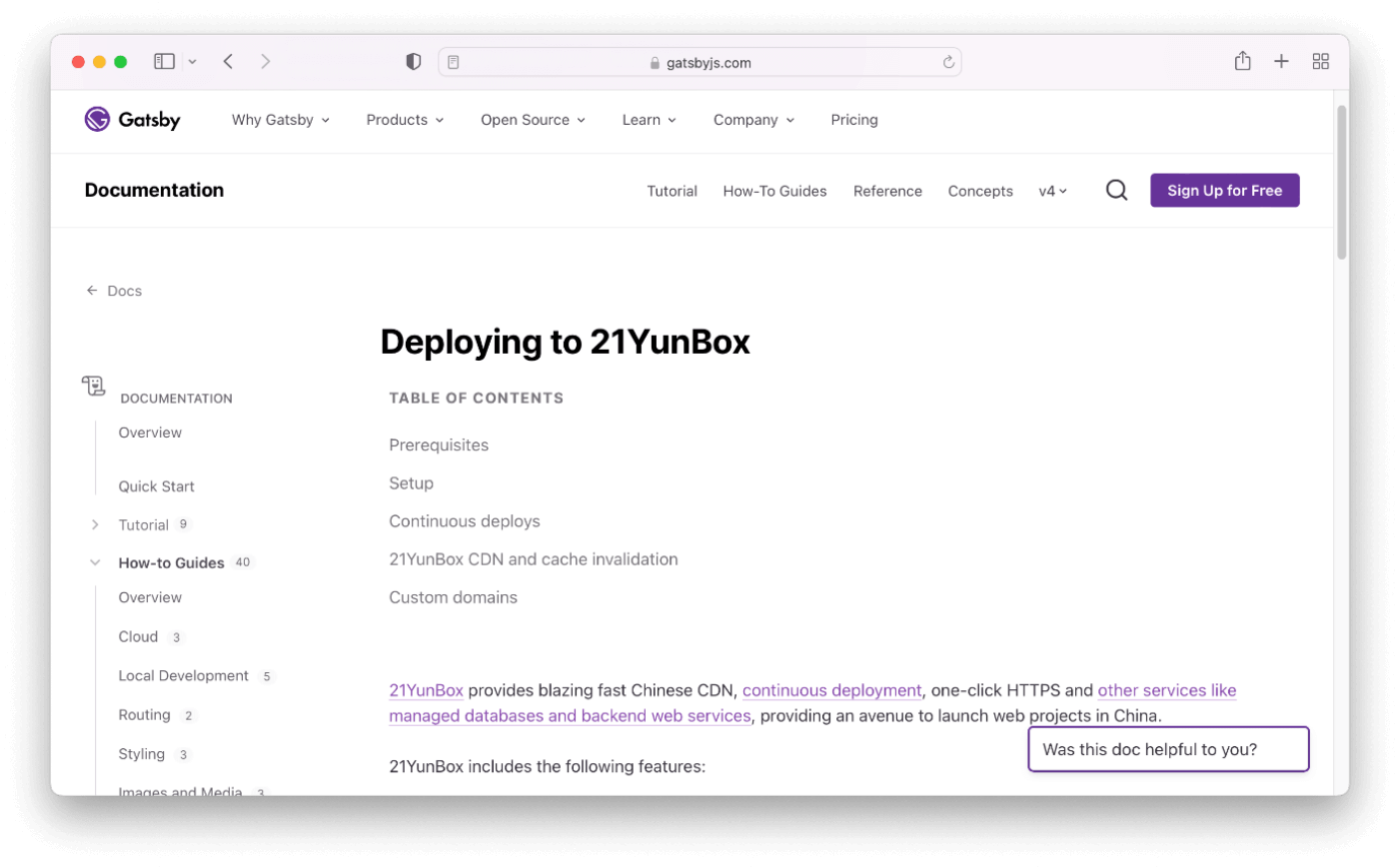Viewport: 1399px width, 868px height.
Task: Click the gatsbyjs.com address bar
Action: (x=699, y=62)
